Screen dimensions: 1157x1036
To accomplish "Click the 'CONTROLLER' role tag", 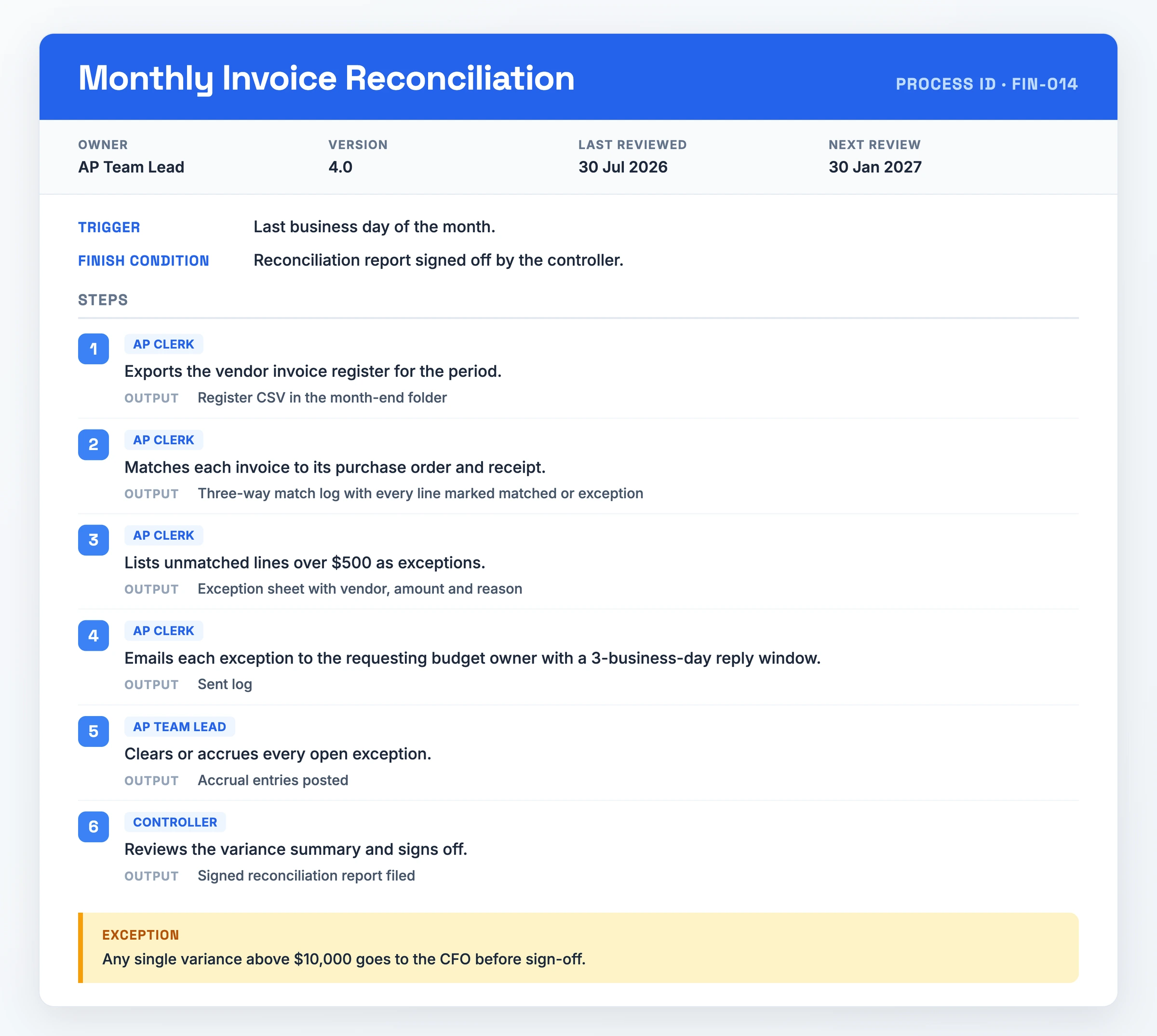I will [x=175, y=823].
